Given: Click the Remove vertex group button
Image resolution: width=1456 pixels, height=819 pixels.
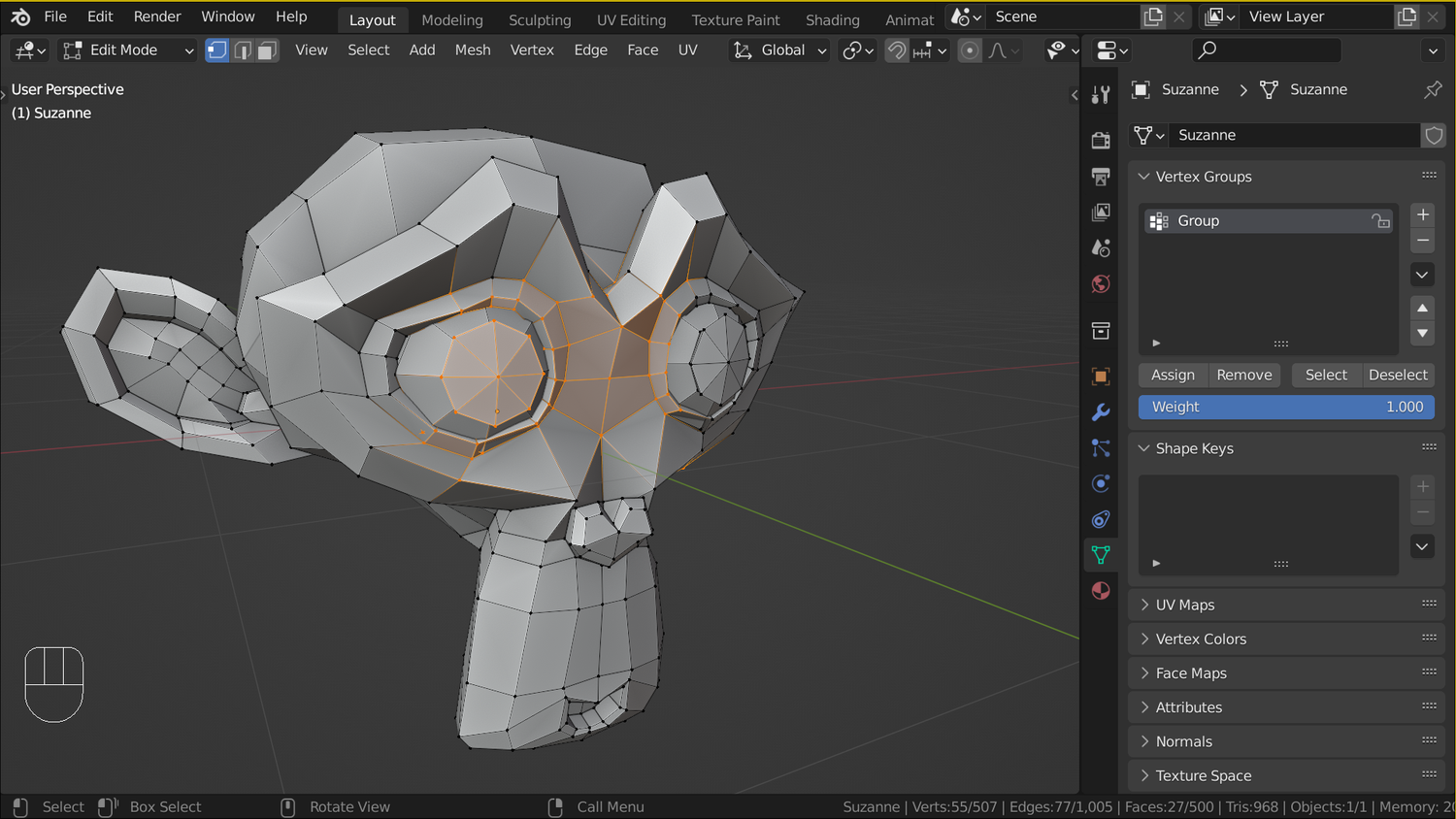Looking at the screenshot, I should pos(1244,375).
